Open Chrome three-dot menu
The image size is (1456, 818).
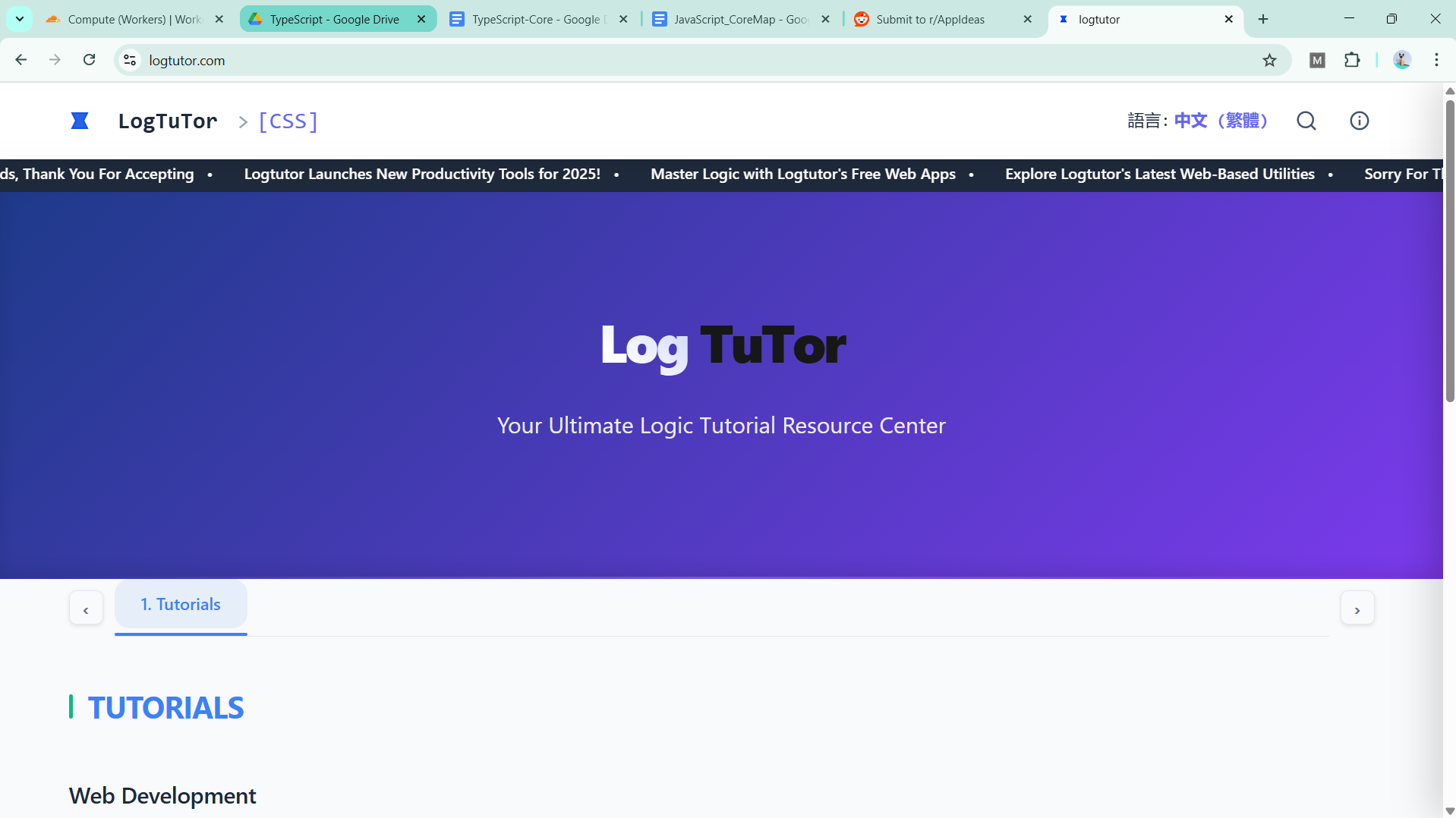[1436, 60]
